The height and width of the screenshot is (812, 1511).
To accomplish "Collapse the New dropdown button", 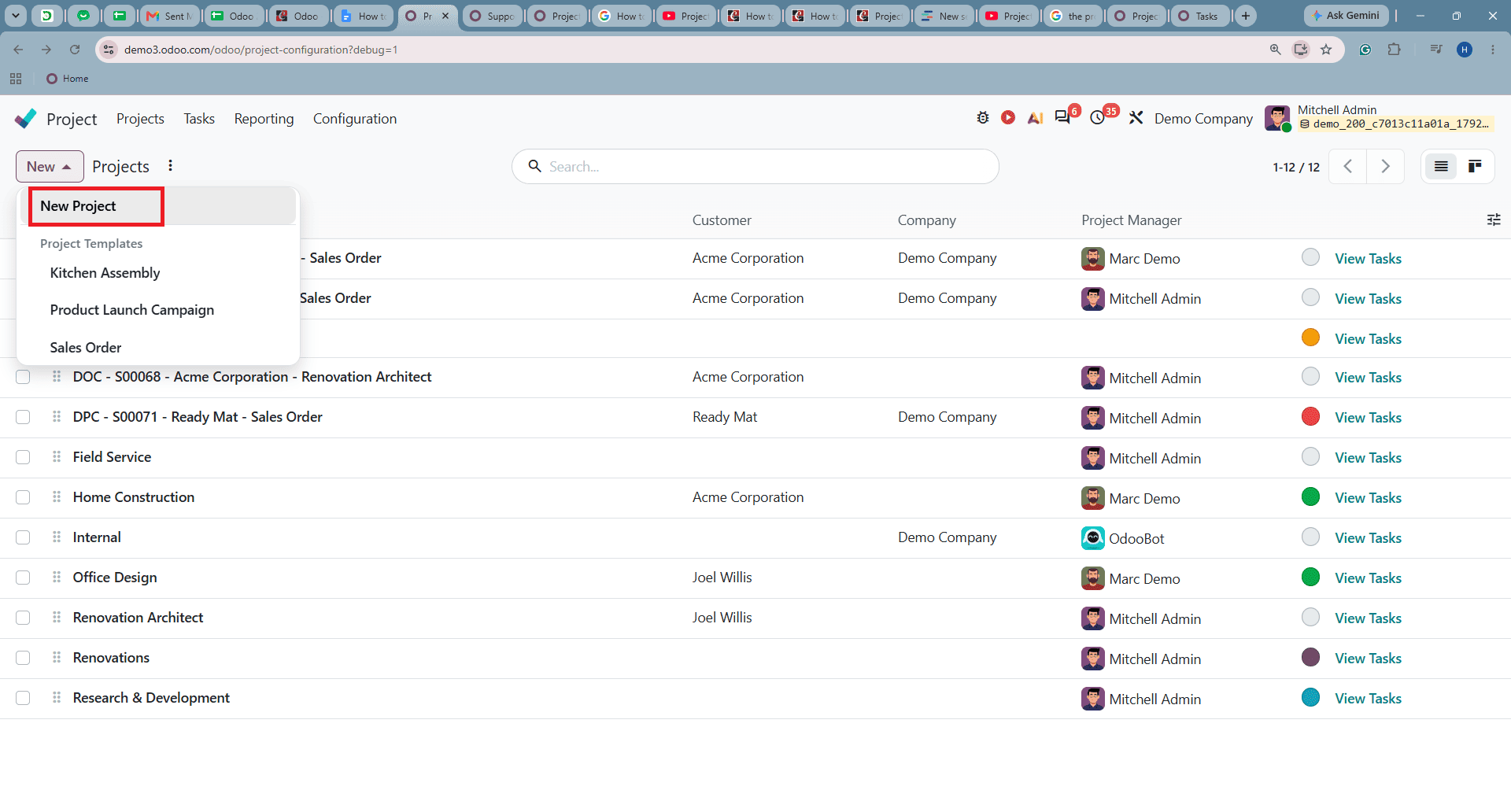I will [50, 167].
